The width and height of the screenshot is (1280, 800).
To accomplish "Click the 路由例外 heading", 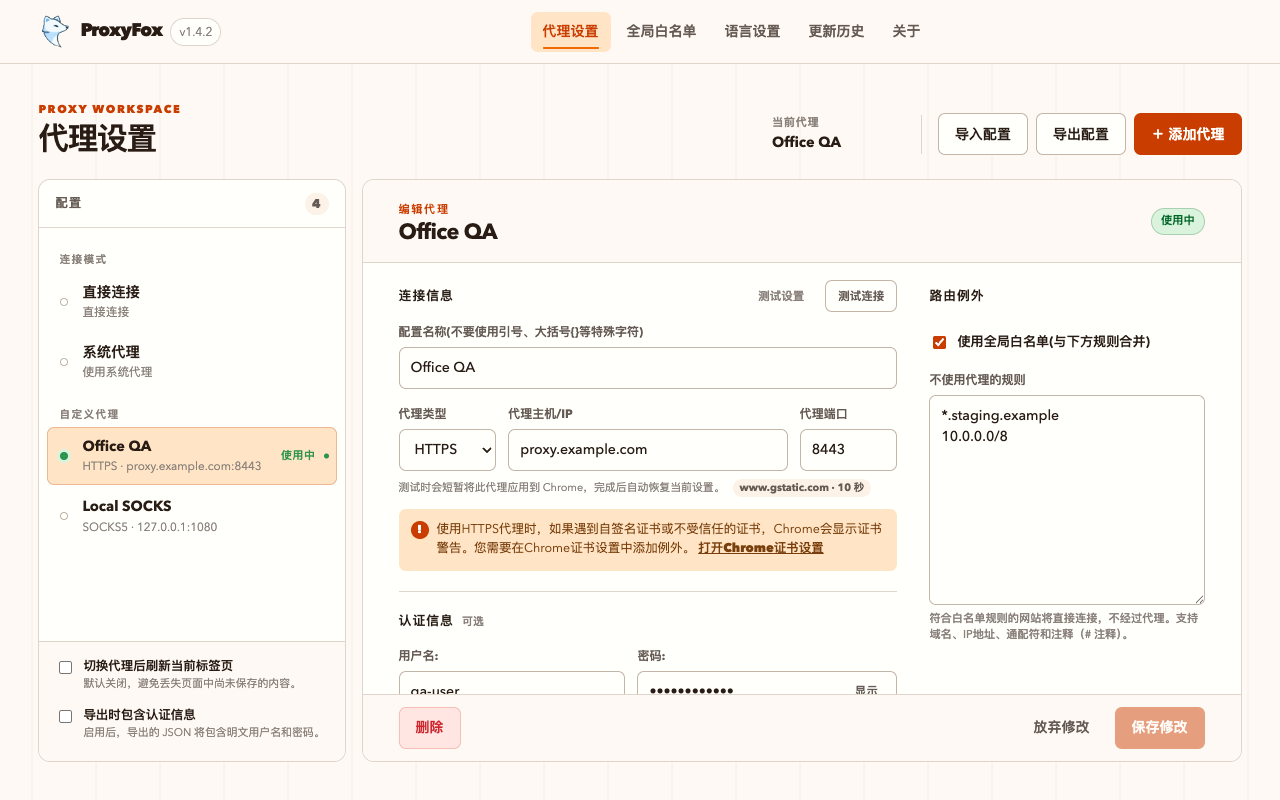I will pyautogui.click(x=956, y=296).
